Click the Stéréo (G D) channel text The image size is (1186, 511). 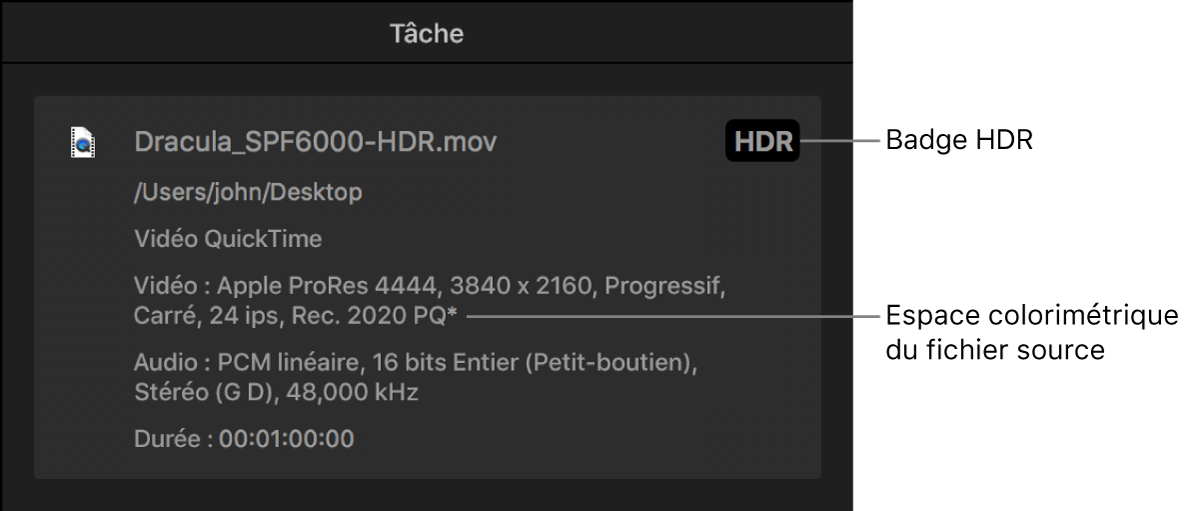coord(205,392)
